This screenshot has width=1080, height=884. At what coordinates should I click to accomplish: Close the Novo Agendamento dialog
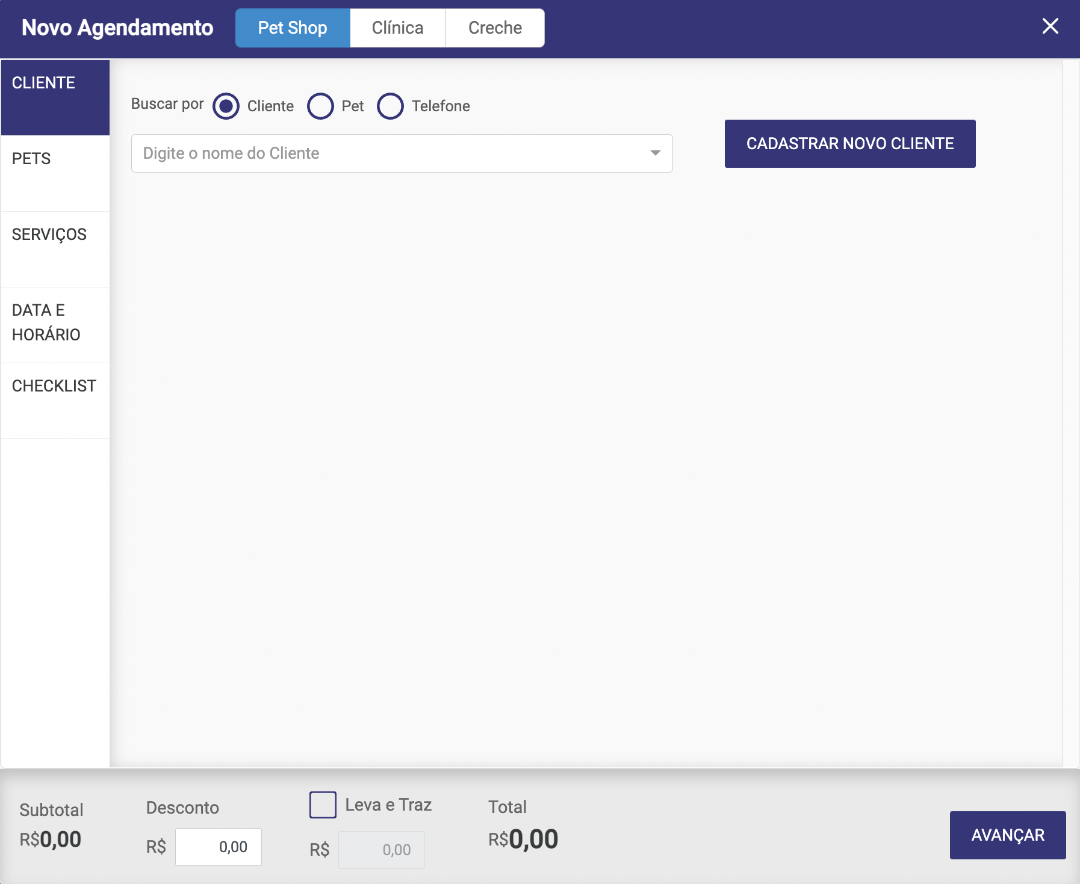click(x=1050, y=27)
